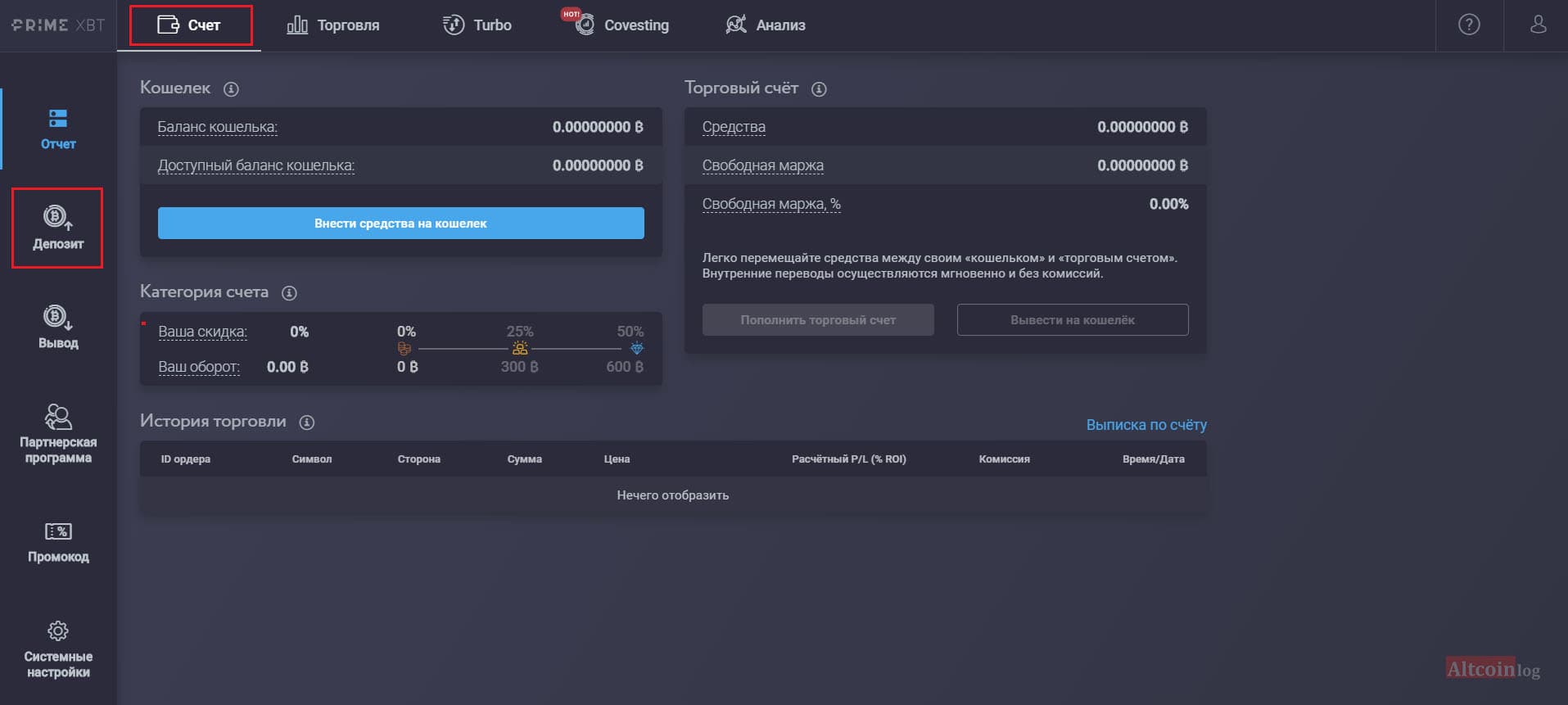This screenshot has width=1568, height=705.
Task: Click the Цена column header
Action: (617, 459)
